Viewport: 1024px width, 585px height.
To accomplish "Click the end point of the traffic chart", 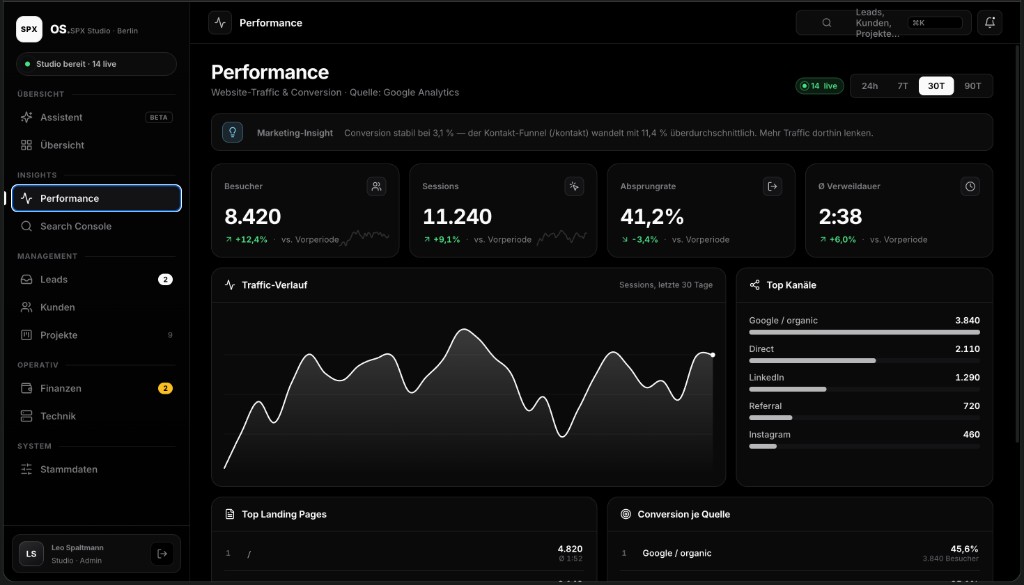I will click(x=712, y=355).
